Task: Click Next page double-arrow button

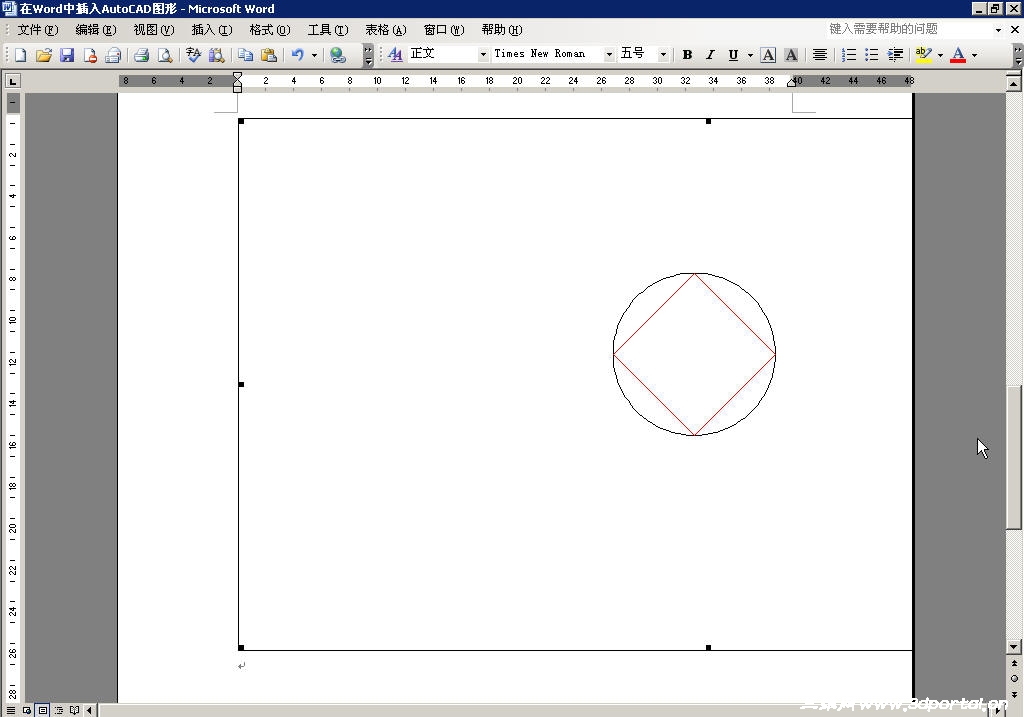Action: (1014, 693)
